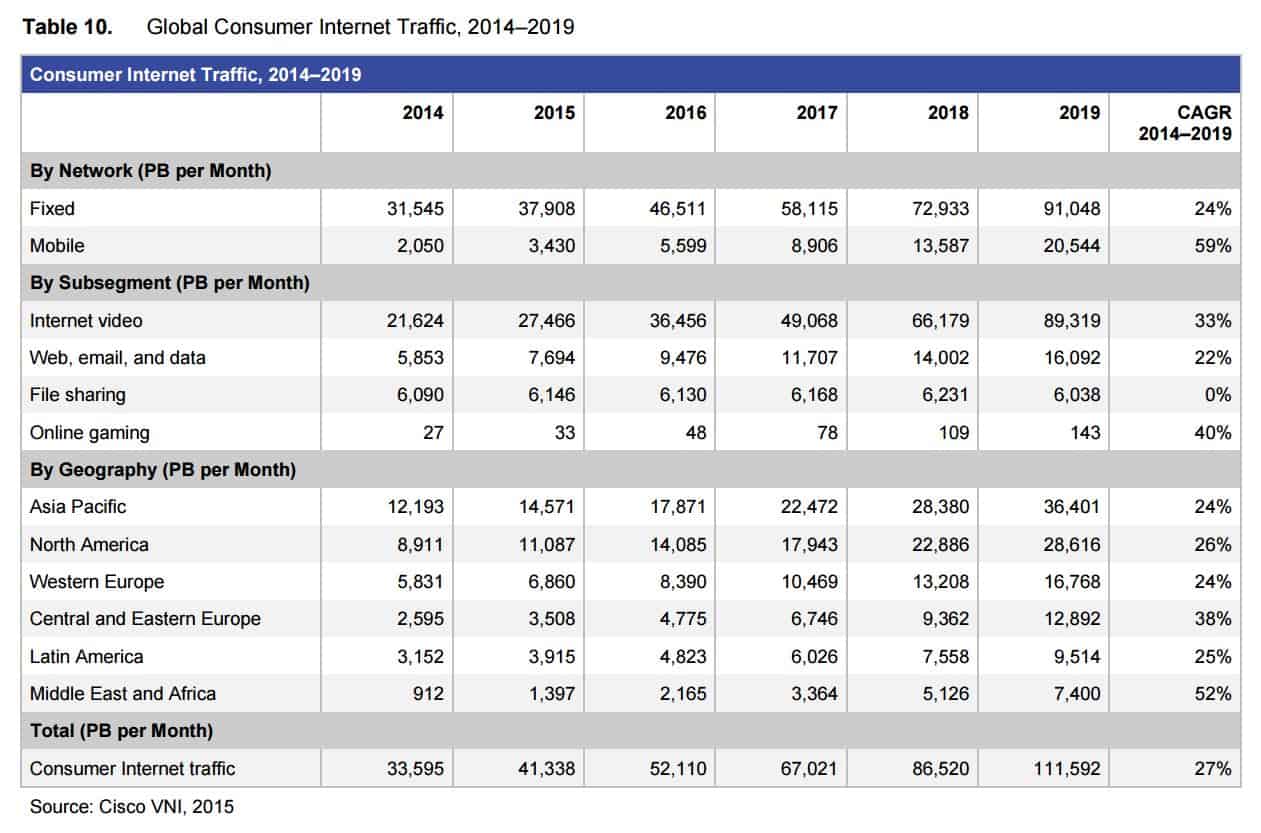Viewport: 1261px width, 833px height.
Task: Select the Asia Pacific row label
Action: point(78,507)
